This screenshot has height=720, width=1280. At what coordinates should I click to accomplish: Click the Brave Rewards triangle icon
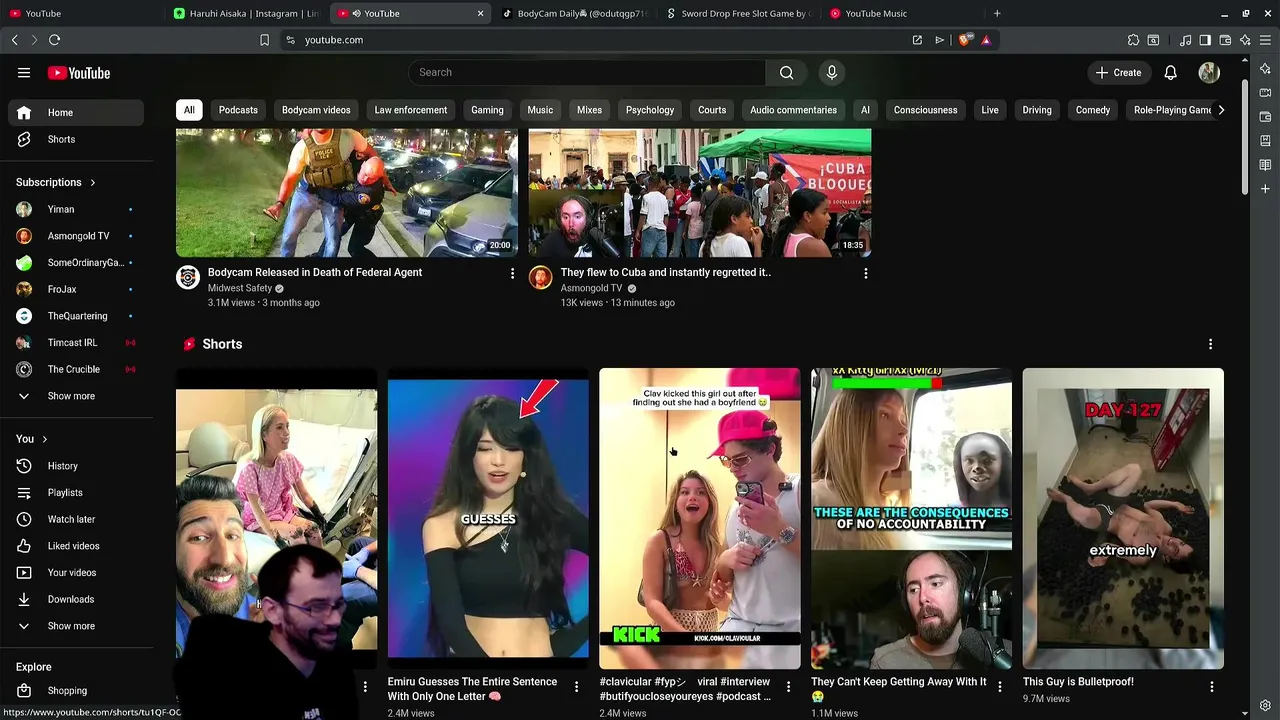[986, 40]
